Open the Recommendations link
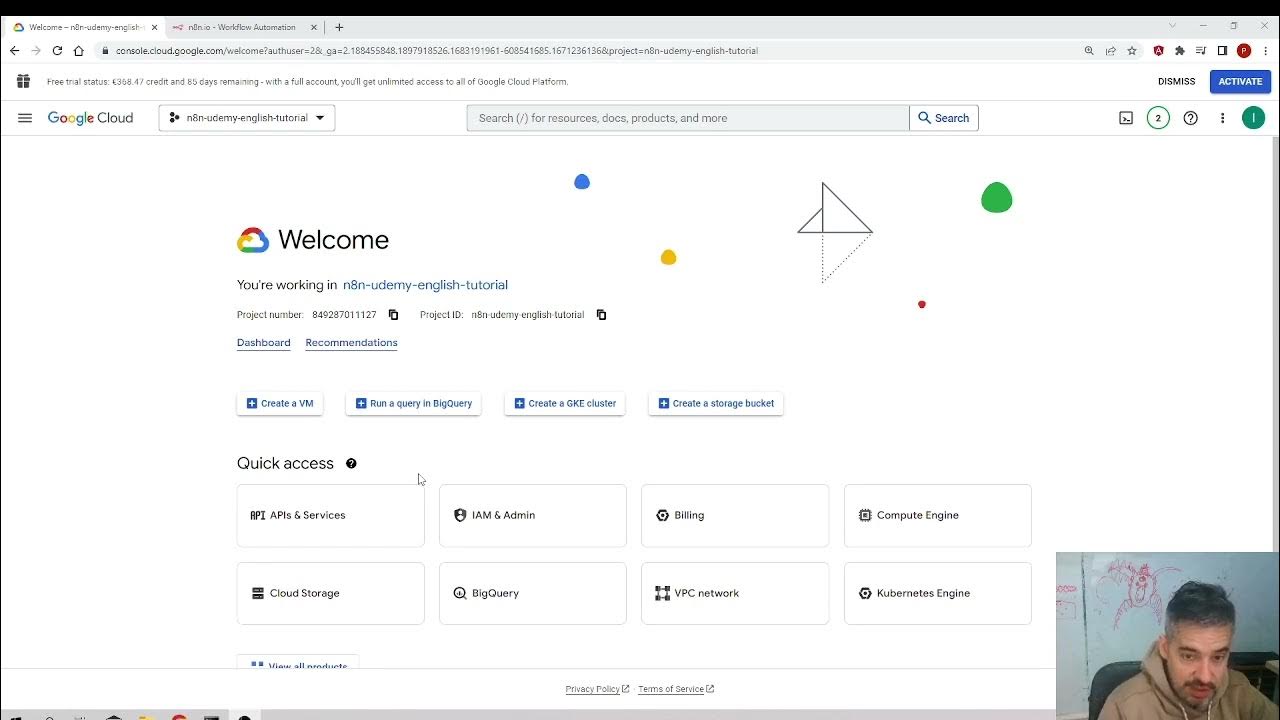Screen dimensions: 1280x720 tap(351, 343)
